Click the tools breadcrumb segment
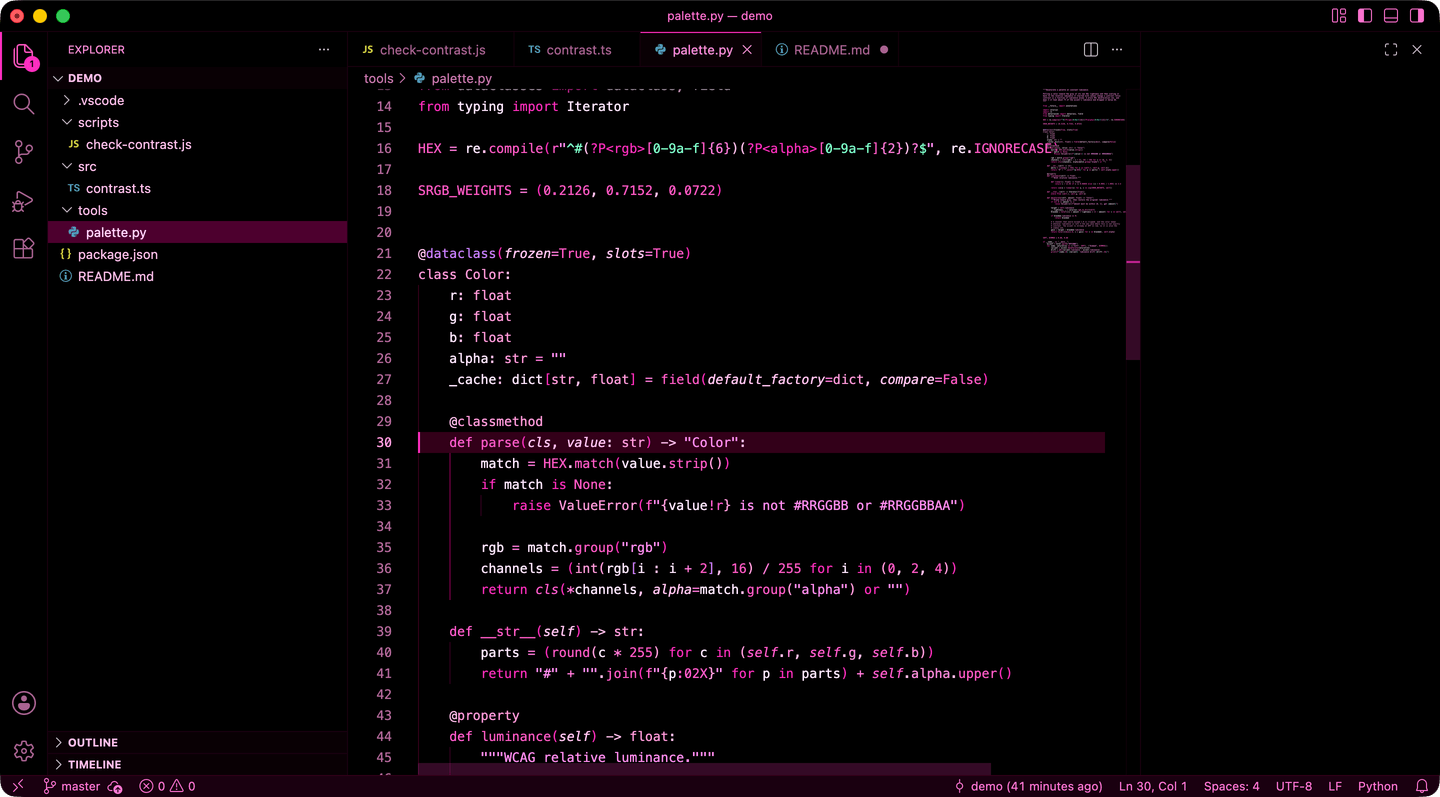This screenshot has height=797, width=1440. pos(378,78)
